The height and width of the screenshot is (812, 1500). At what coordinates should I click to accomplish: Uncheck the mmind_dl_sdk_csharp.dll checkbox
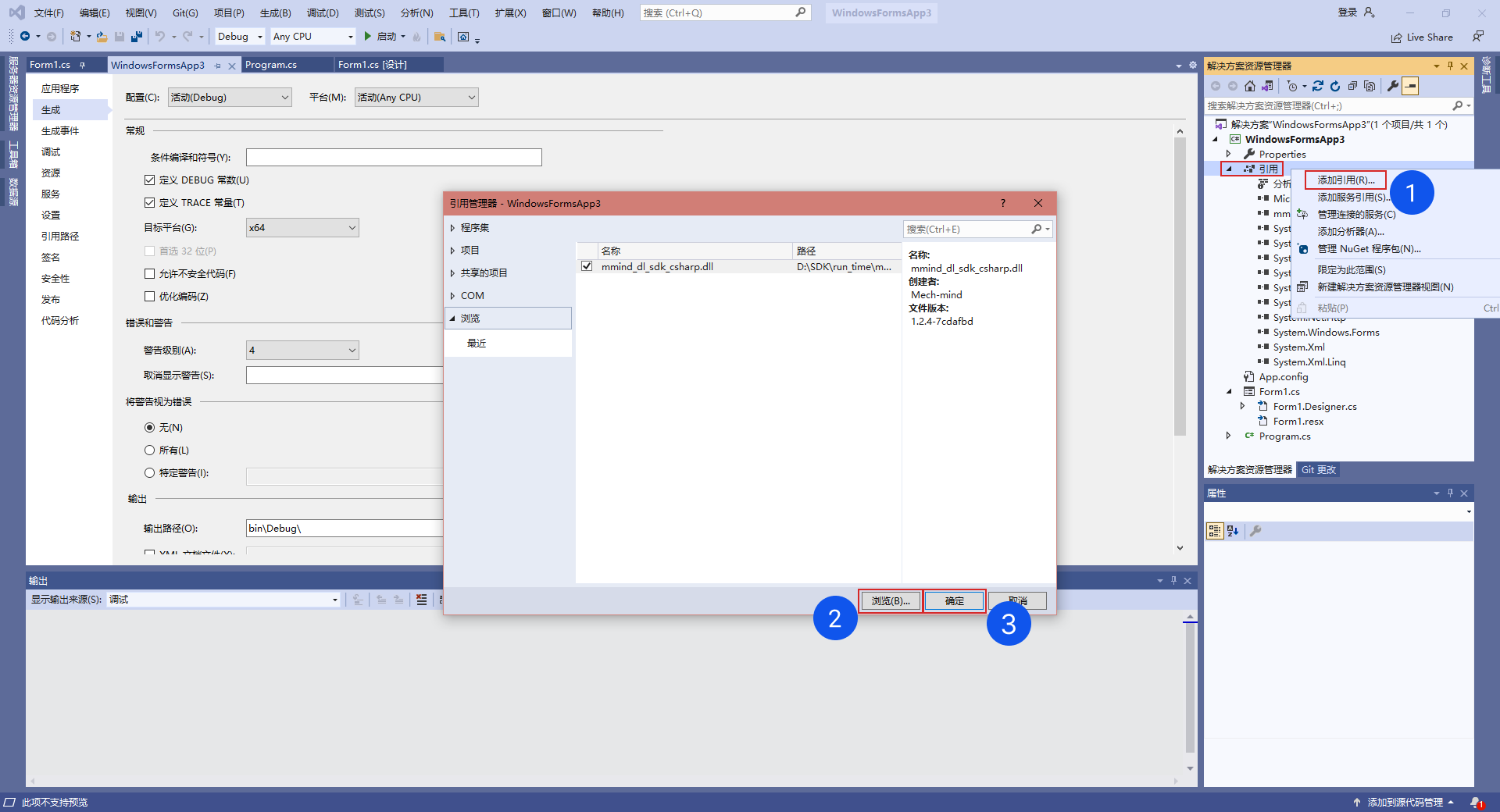pos(587,266)
